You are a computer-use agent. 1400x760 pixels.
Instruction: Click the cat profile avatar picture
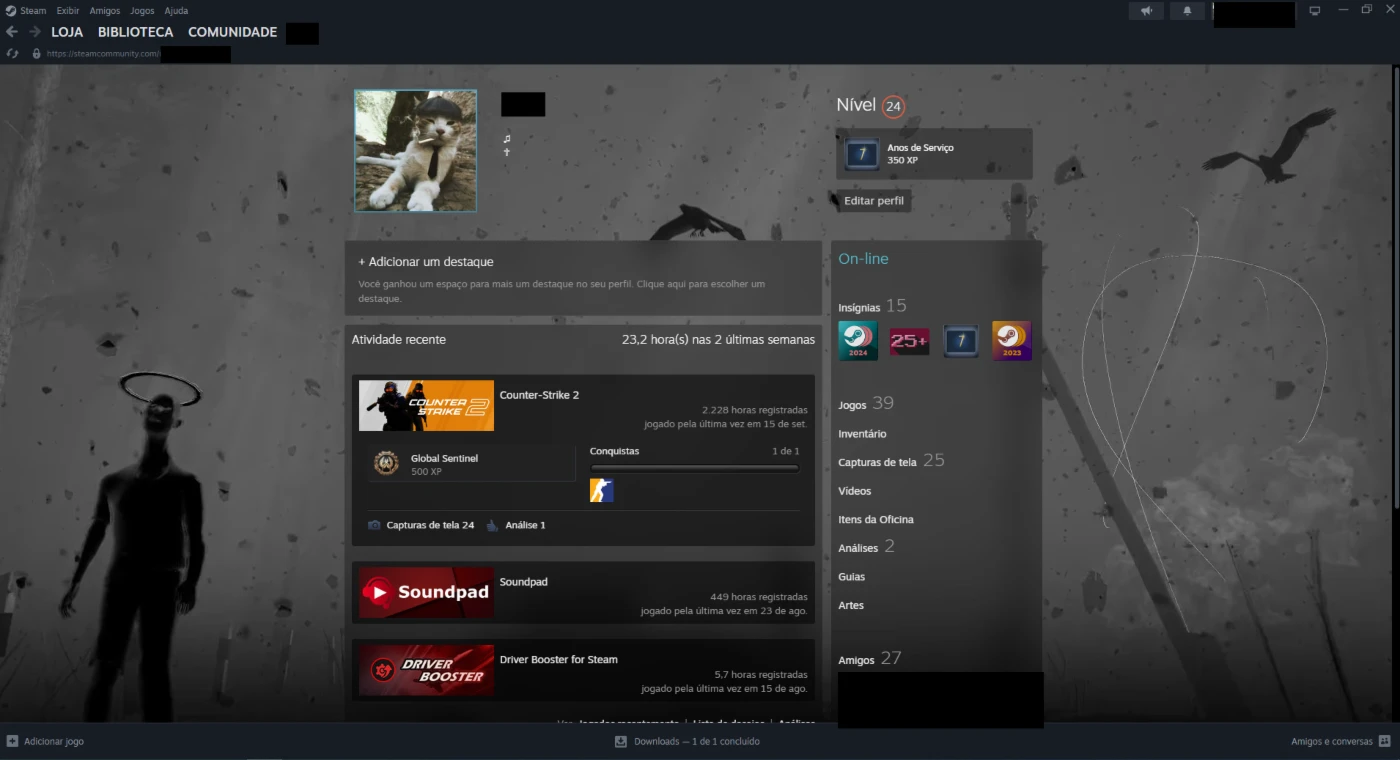[x=415, y=151]
